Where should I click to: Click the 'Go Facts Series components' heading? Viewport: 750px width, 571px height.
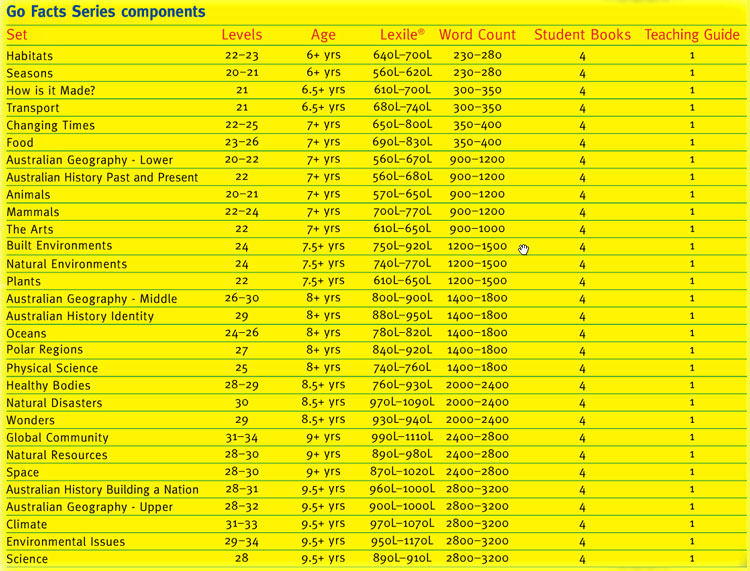106,11
